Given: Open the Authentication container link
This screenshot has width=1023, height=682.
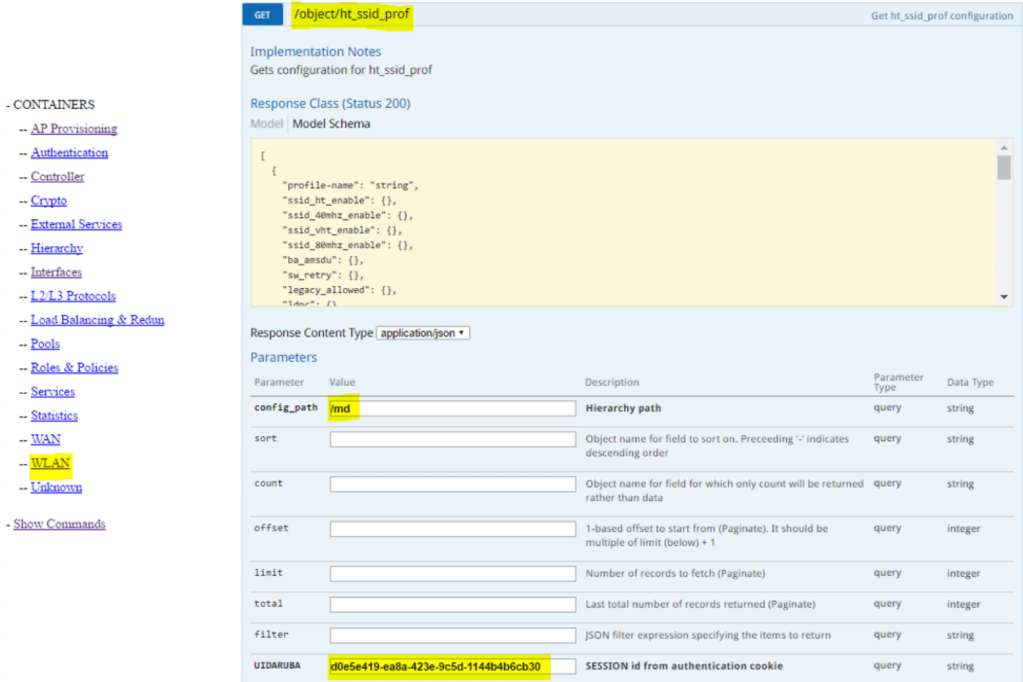Looking at the screenshot, I should pyautogui.click(x=69, y=153).
